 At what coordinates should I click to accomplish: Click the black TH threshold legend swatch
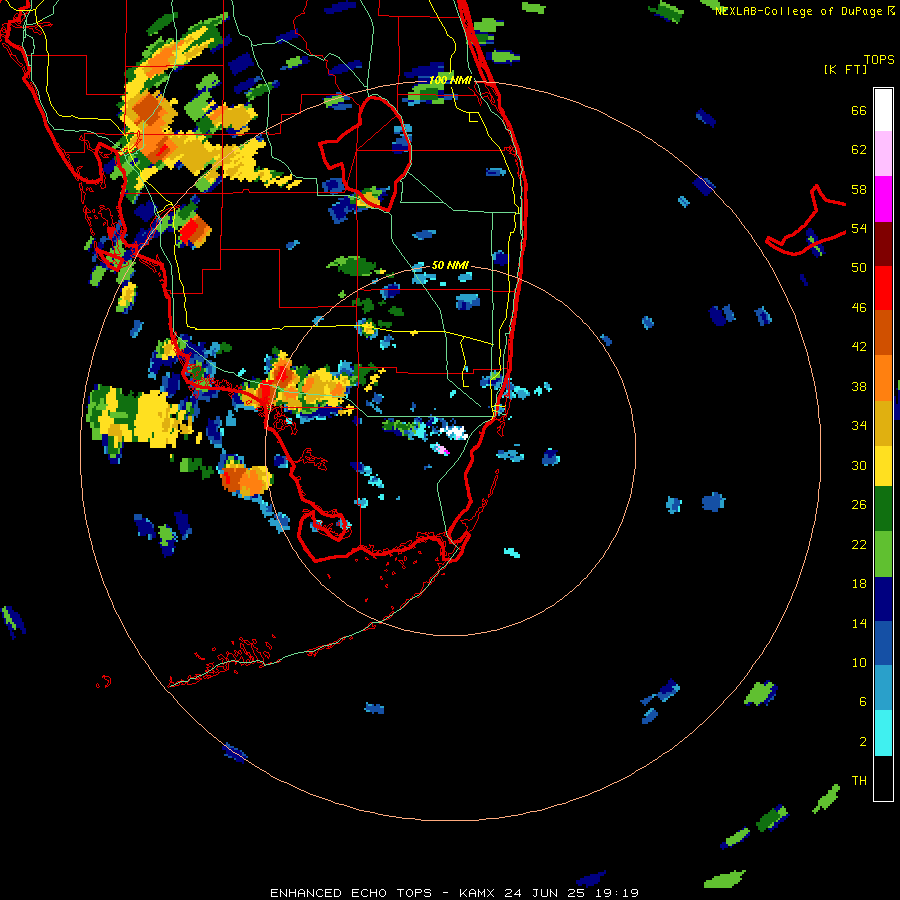coord(883,778)
